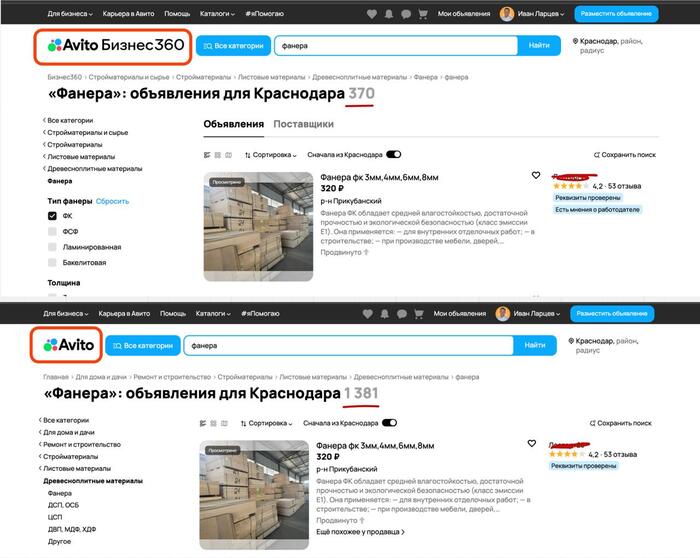Image resolution: width=700 pixels, height=558 pixels.
Task: Uncheck the ФК plywood type checkbox
Action: [52, 216]
